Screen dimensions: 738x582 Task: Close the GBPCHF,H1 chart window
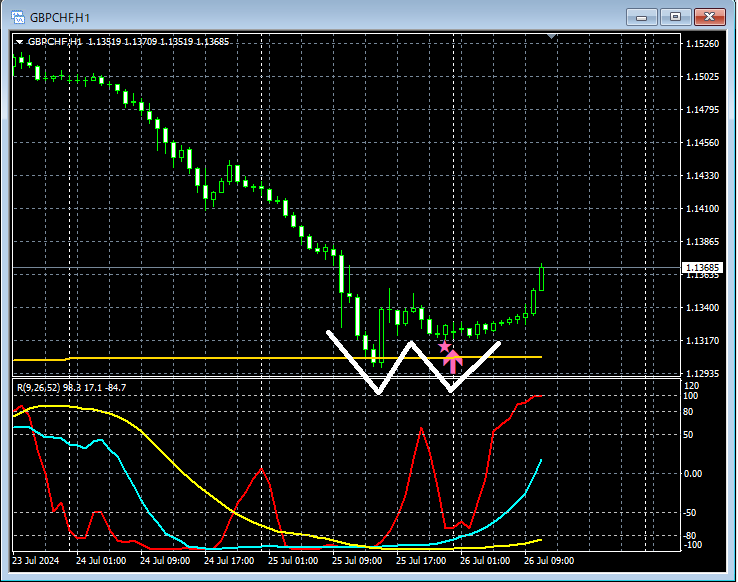click(709, 17)
